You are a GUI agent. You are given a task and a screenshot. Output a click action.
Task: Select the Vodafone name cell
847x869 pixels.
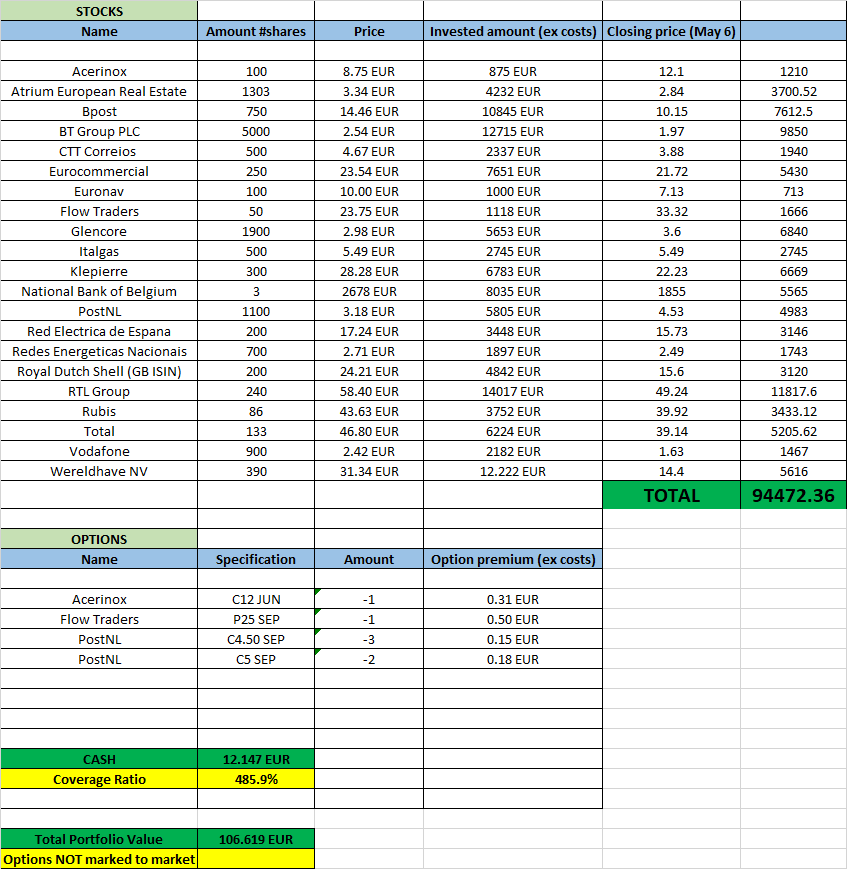(99, 450)
